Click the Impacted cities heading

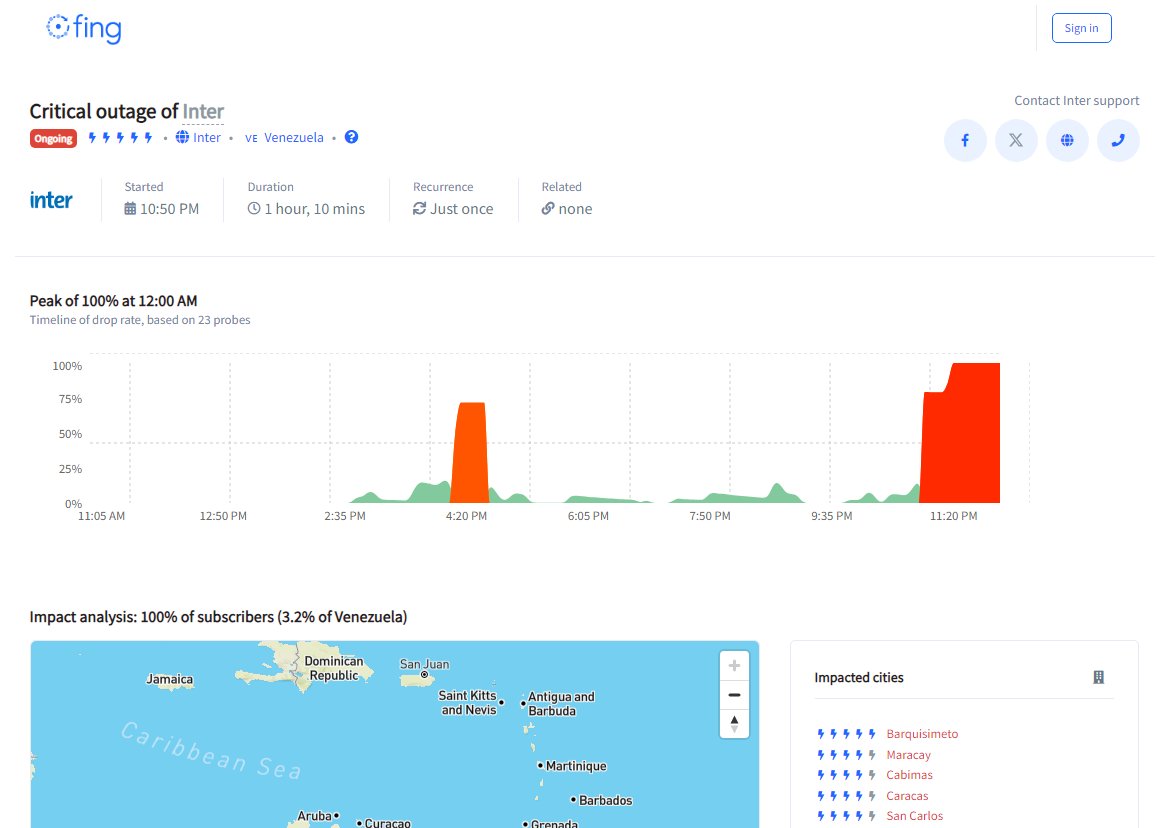859,677
